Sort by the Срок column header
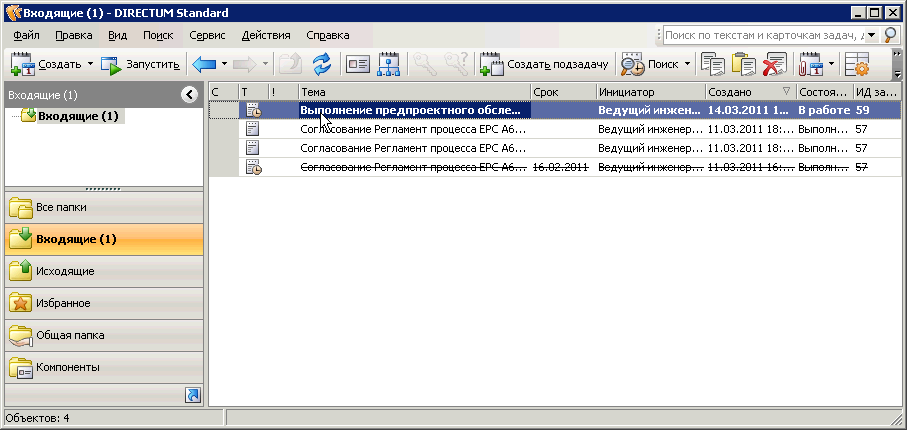Viewport: 907px width, 430px height. click(x=563, y=92)
